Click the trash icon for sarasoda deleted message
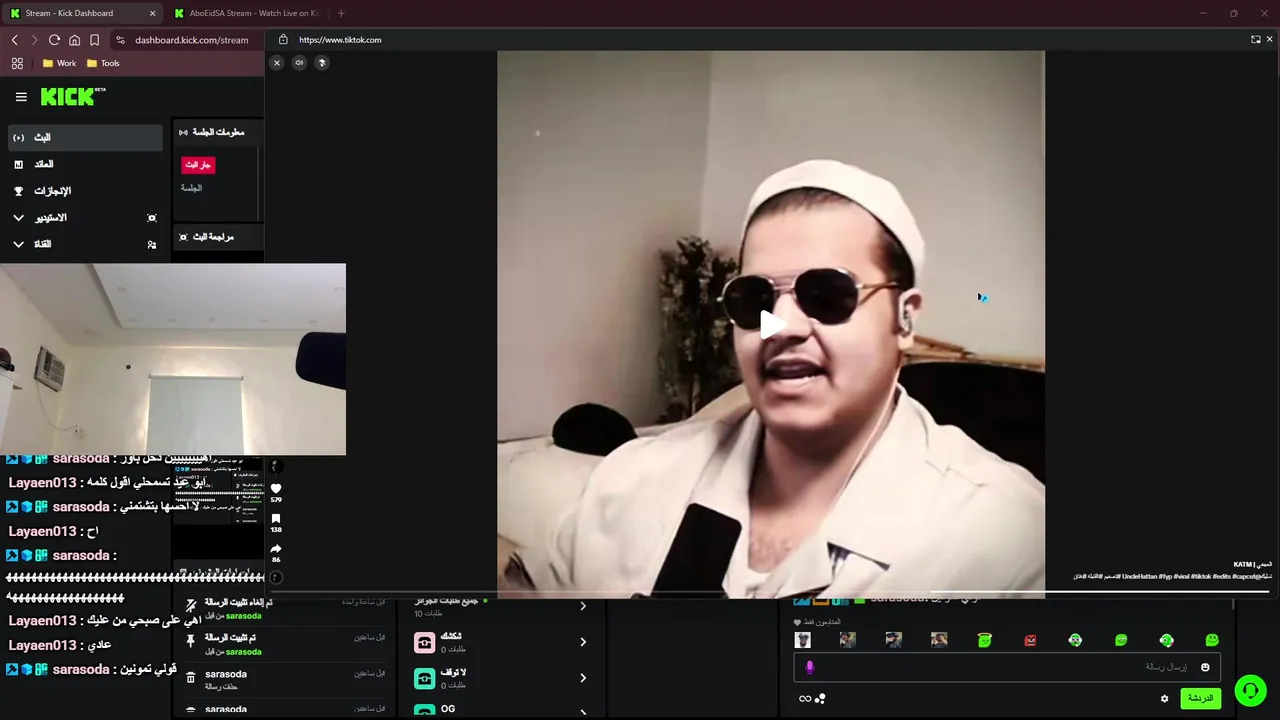The width and height of the screenshot is (1280, 720). (190, 678)
